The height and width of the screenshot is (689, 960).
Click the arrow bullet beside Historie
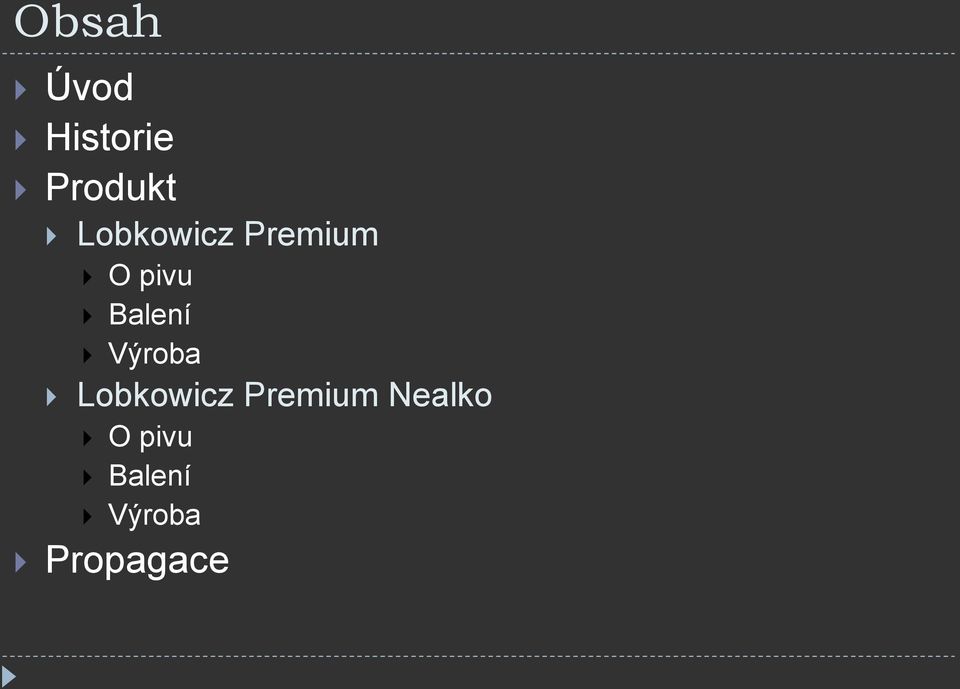coord(21,140)
